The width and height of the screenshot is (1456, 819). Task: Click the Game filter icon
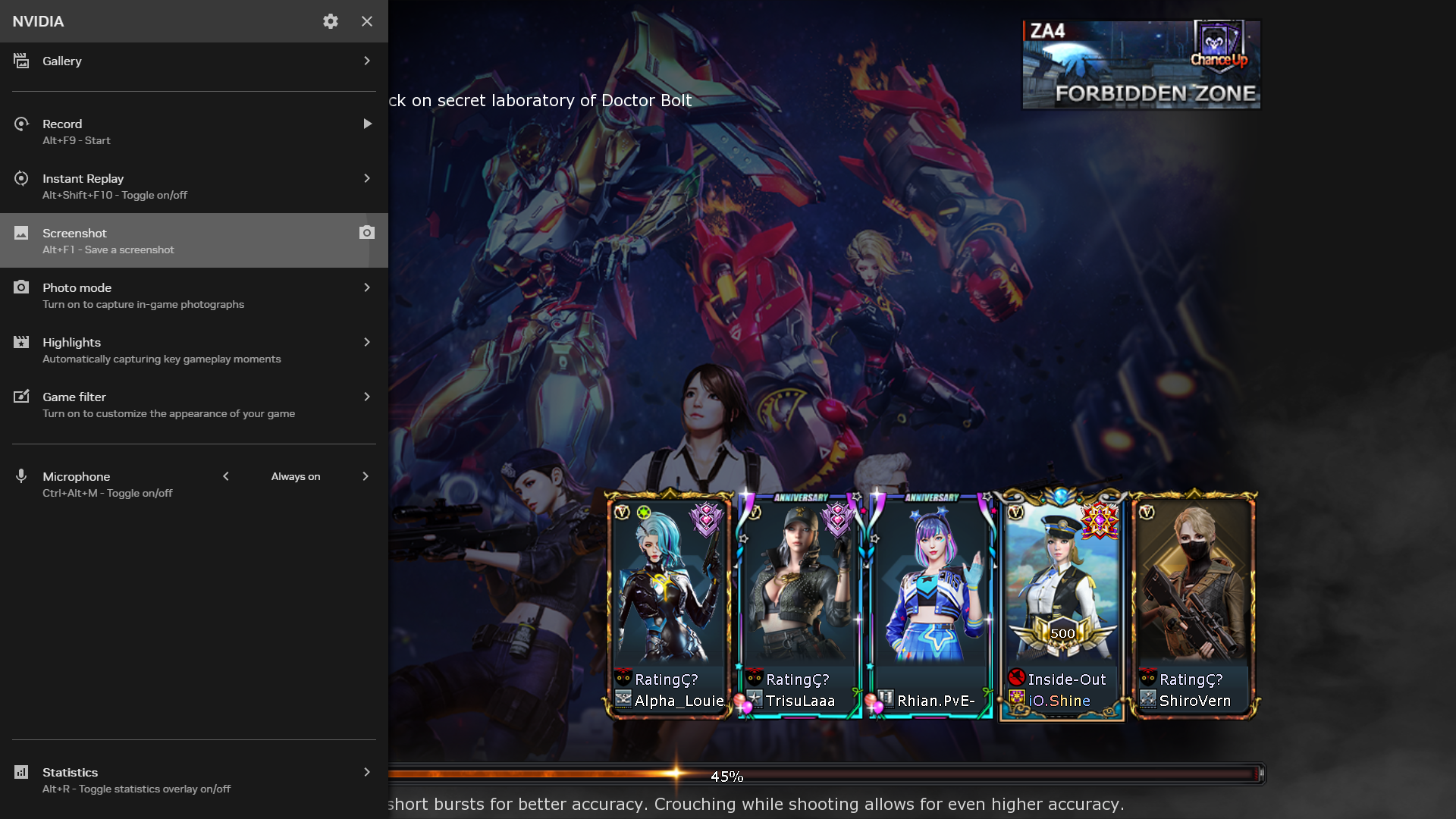point(21,397)
